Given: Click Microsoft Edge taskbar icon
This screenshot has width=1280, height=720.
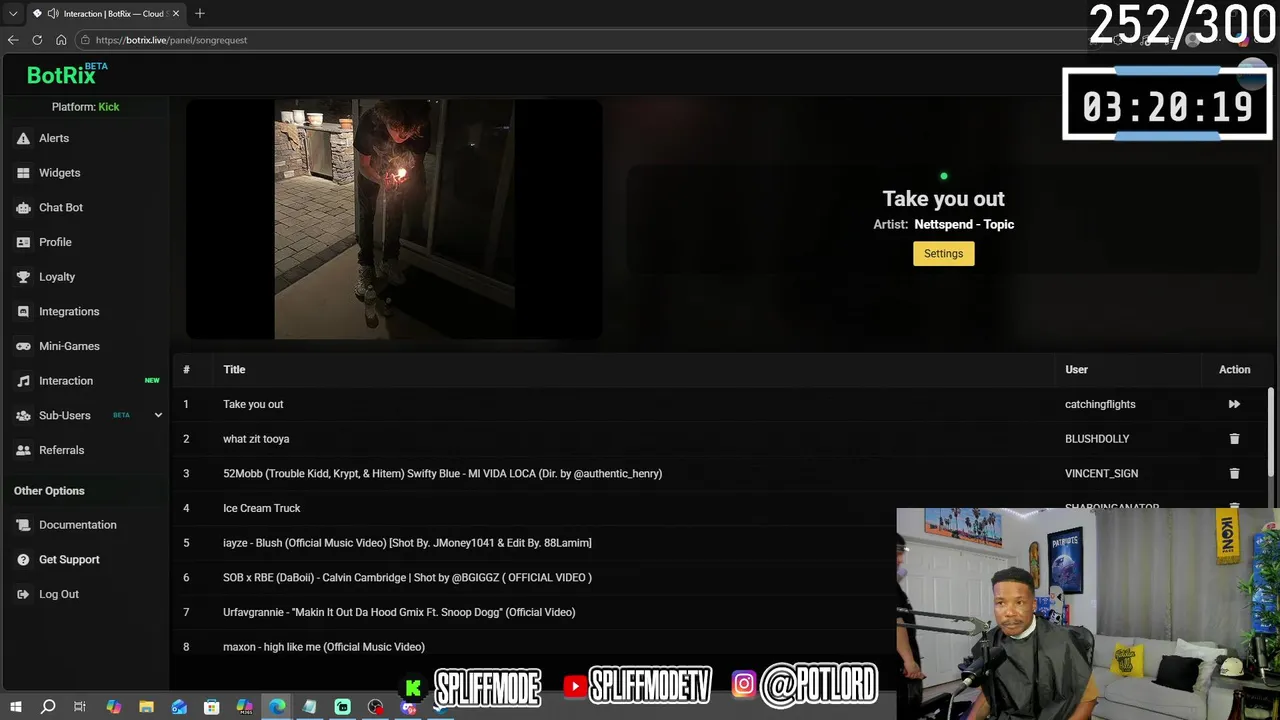Looking at the screenshot, I should point(277,707).
